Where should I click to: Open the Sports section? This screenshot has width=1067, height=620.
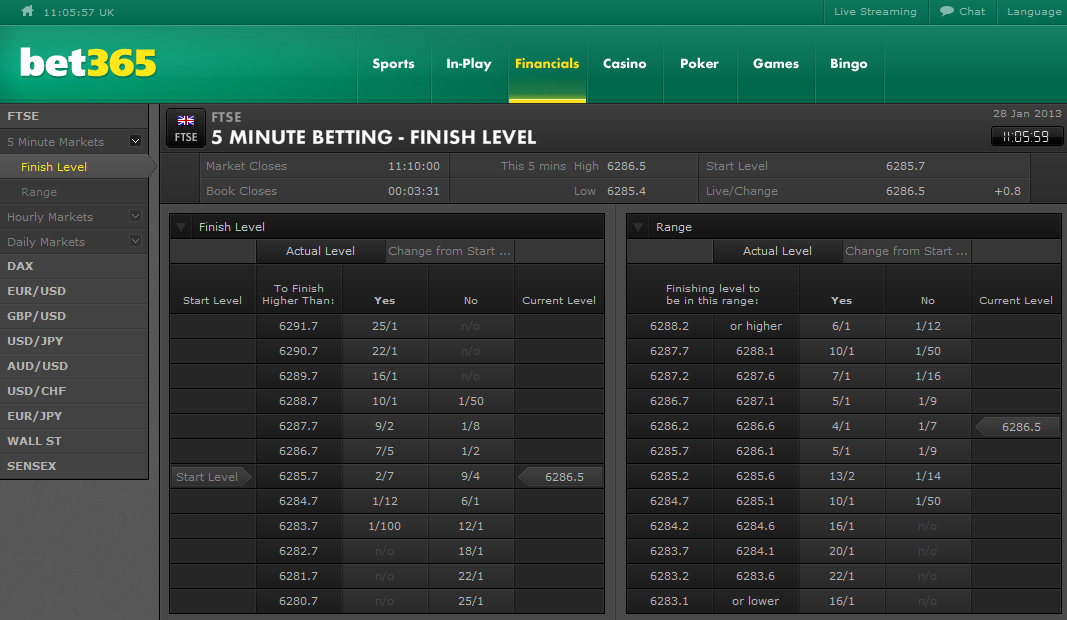pyautogui.click(x=393, y=64)
